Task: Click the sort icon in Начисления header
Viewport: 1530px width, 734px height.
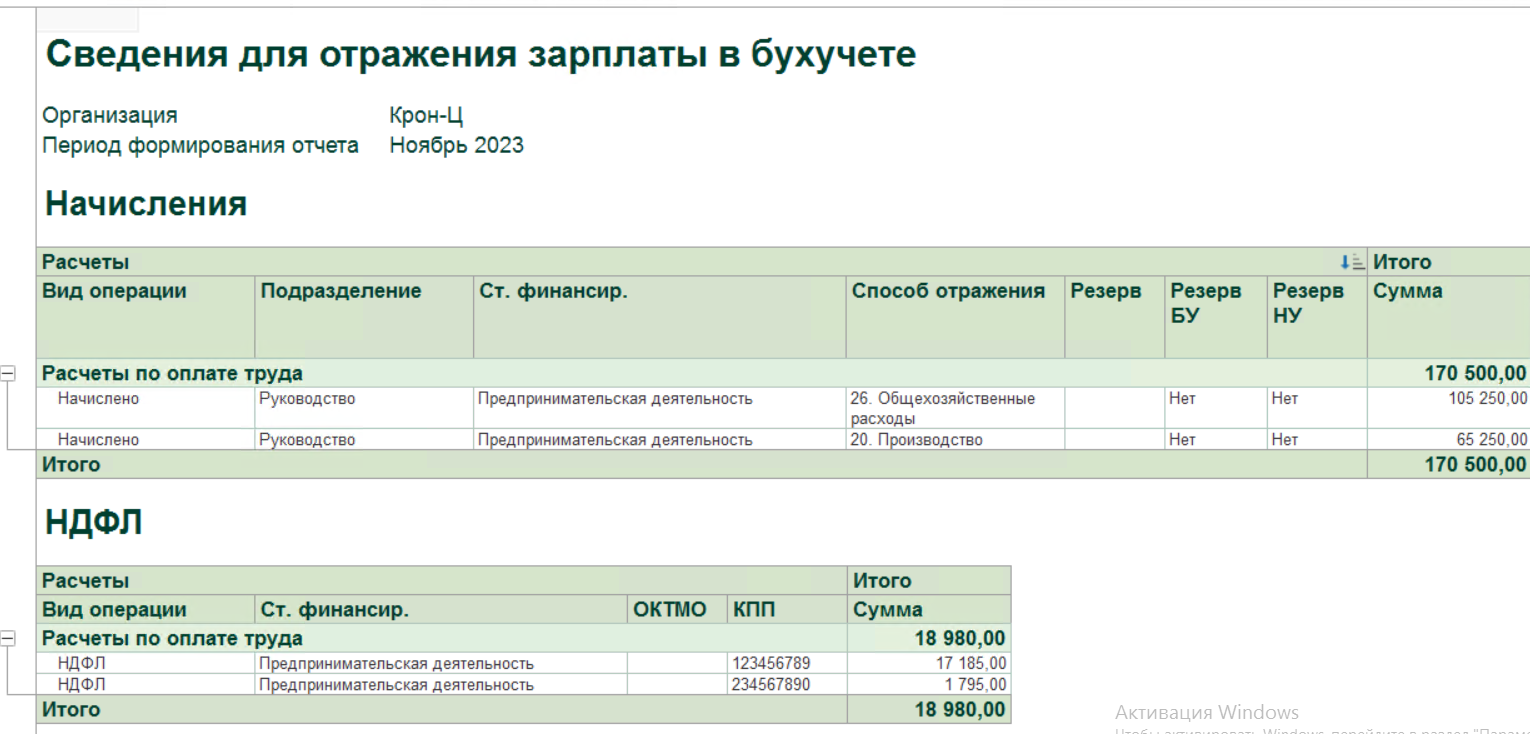Action: 1352,262
